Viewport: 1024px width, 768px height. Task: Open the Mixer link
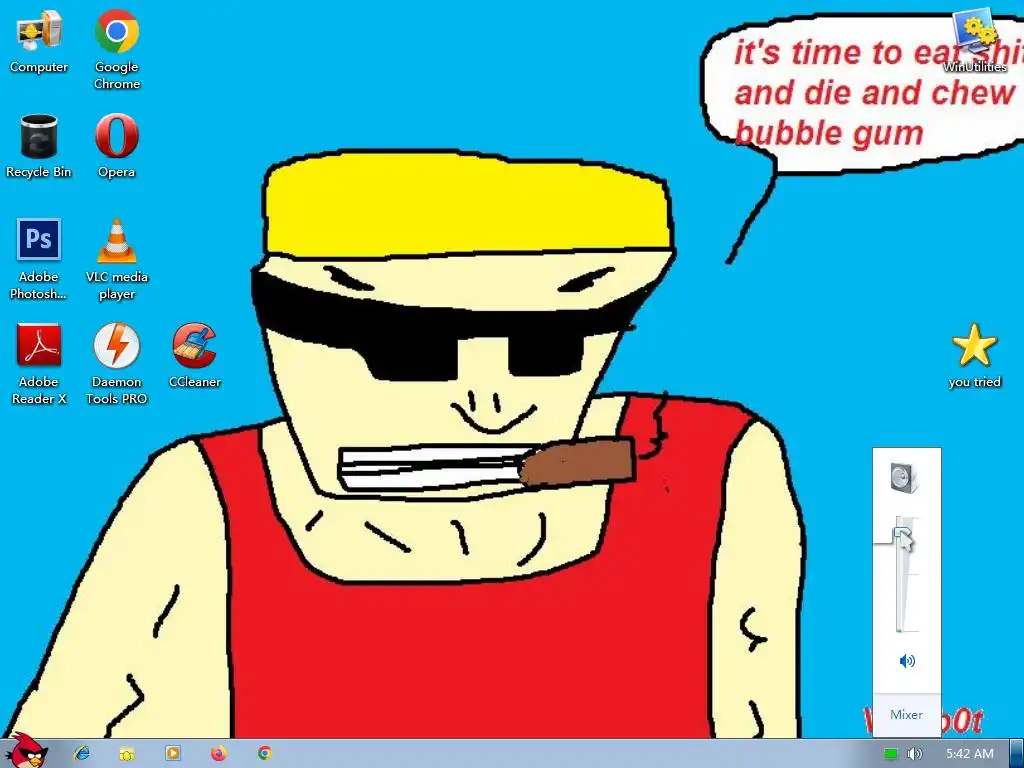[x=906, y=714]
